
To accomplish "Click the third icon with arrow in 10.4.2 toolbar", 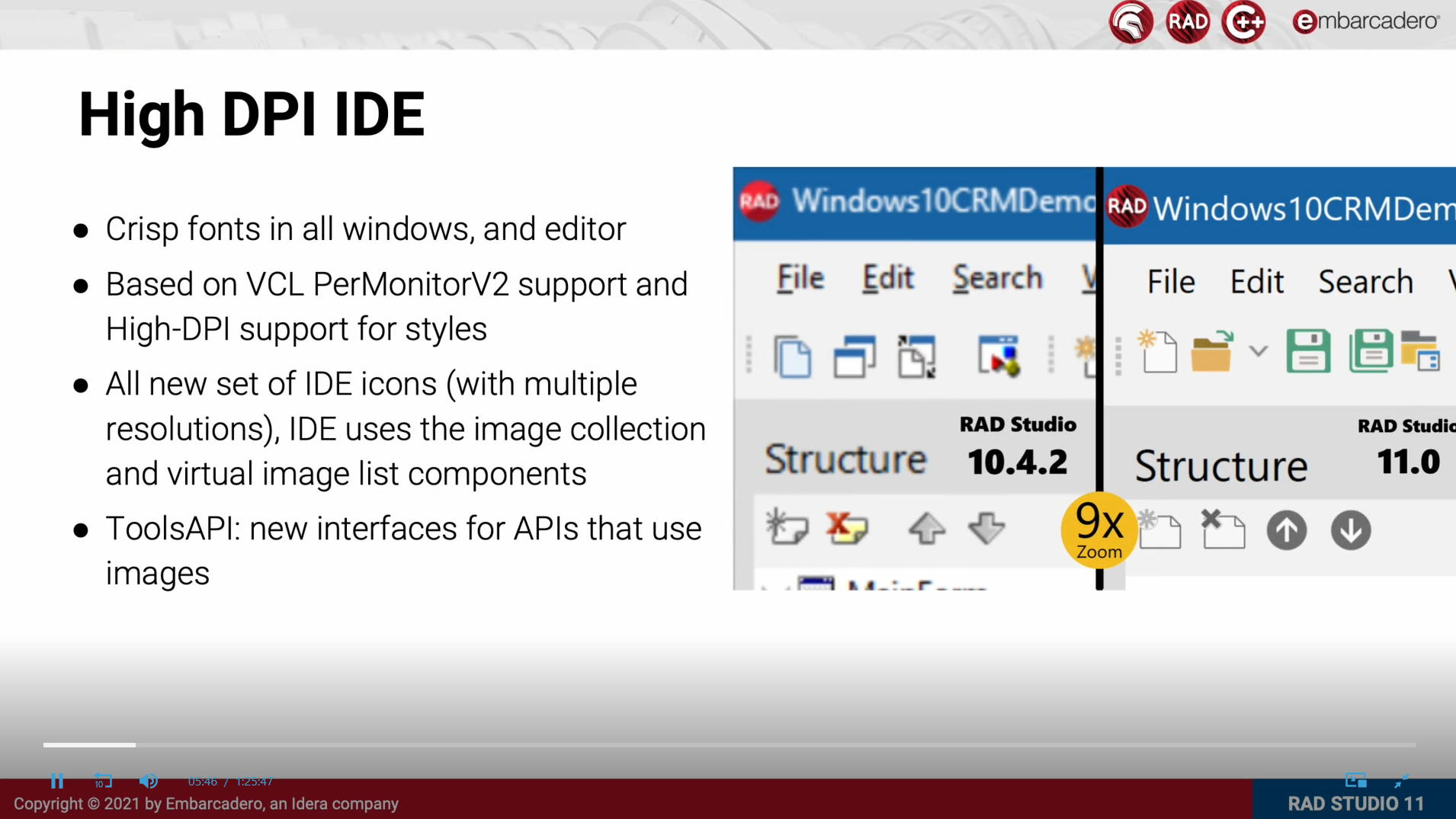I will tap(917, 356).
